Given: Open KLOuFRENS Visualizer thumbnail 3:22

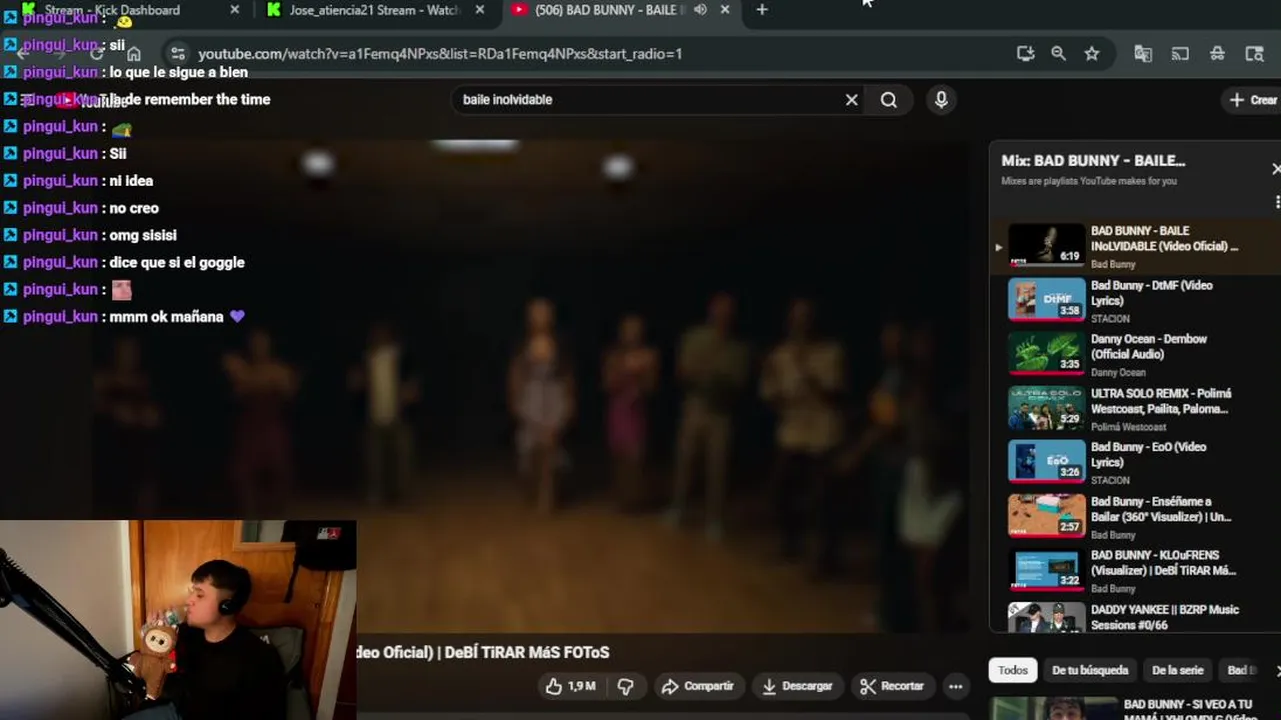Looking at the screenshot, I should (x=1046, y=570).
